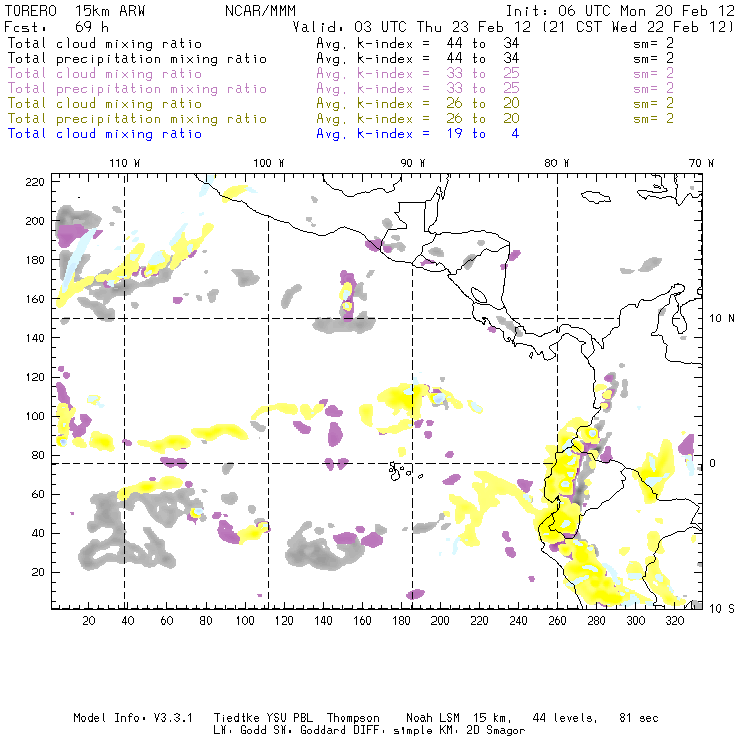Select the '80' tick on the vertical axis
The height and width of the screenshot is (740, 740).
click(x=38, y=455)
